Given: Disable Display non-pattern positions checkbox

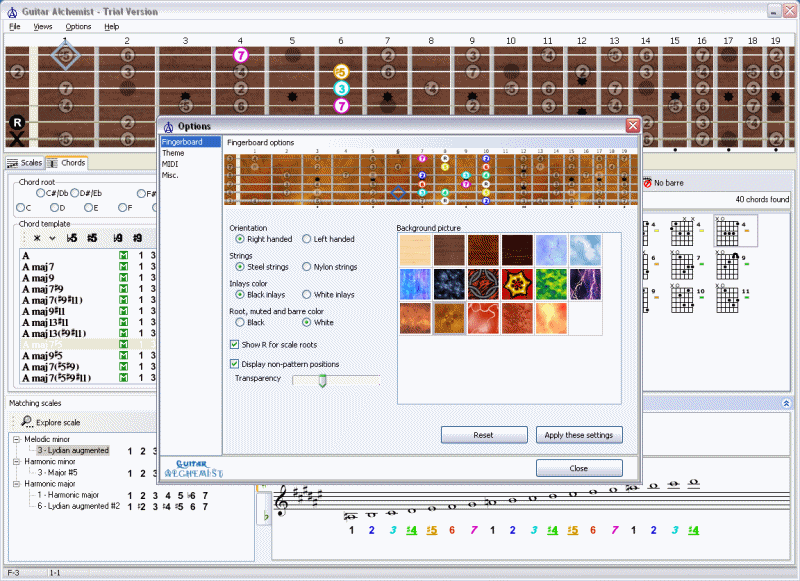Looking at the screenshot, I should (x=235, y=364).
